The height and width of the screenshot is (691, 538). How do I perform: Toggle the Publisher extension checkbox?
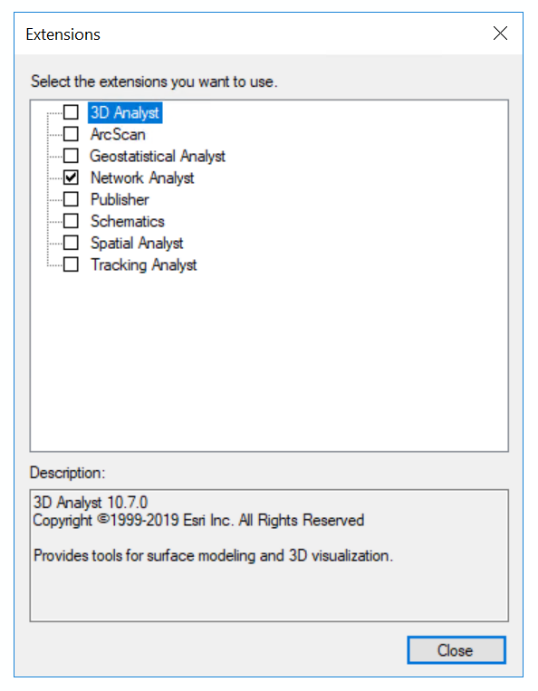point(70,199)
